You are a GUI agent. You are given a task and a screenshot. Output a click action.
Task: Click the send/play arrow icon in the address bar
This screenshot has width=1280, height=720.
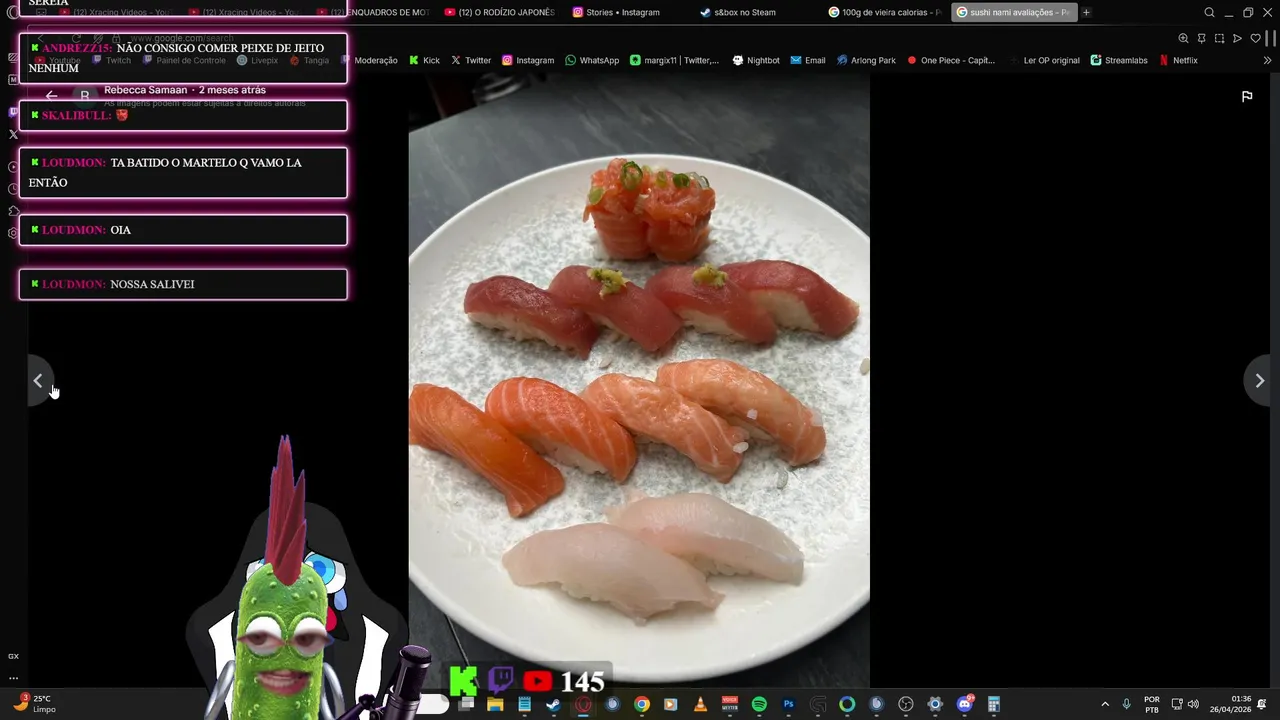1237,38
